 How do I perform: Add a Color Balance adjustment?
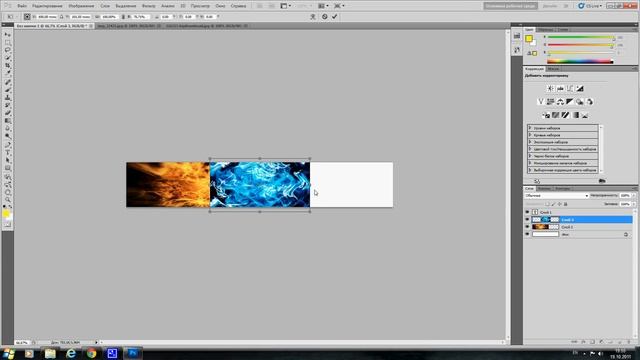tap(560, 102)
